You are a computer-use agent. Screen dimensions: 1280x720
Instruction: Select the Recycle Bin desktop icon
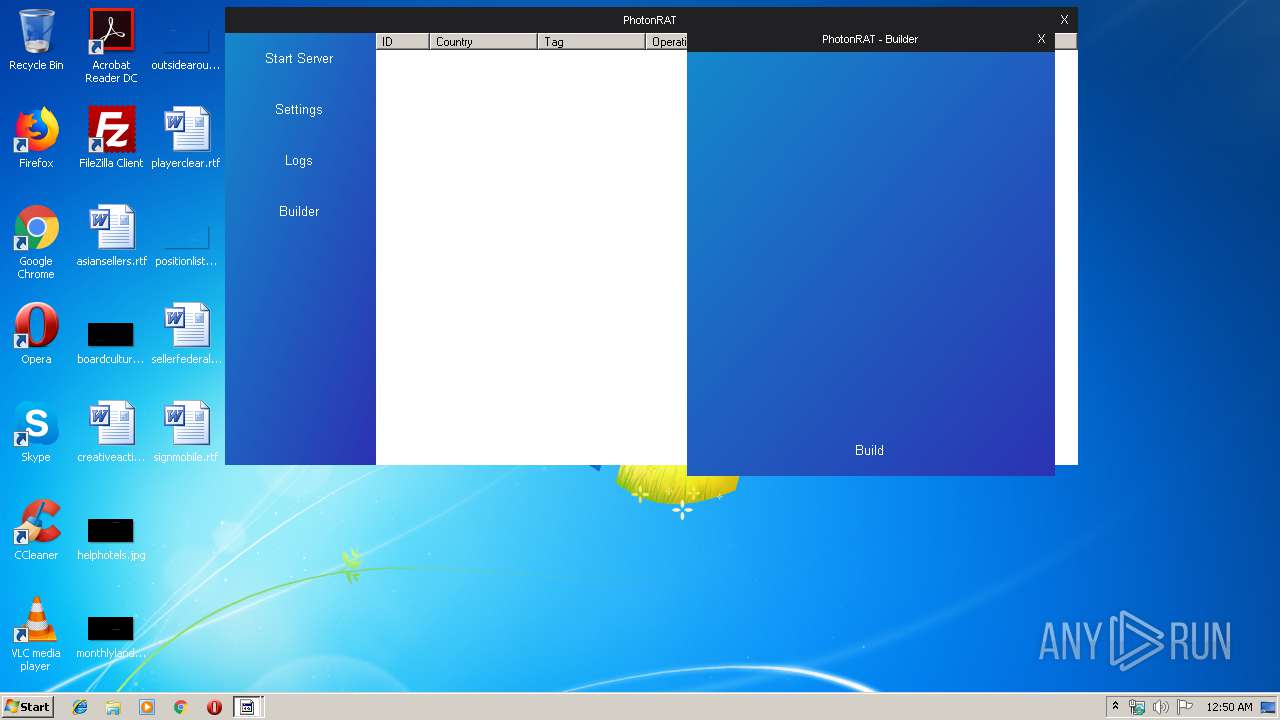pyautogui.click(x=36, y=40)
